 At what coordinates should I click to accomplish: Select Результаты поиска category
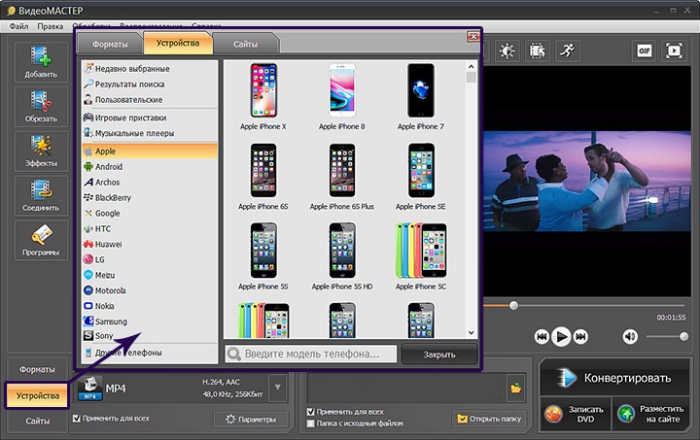(150, 84)
